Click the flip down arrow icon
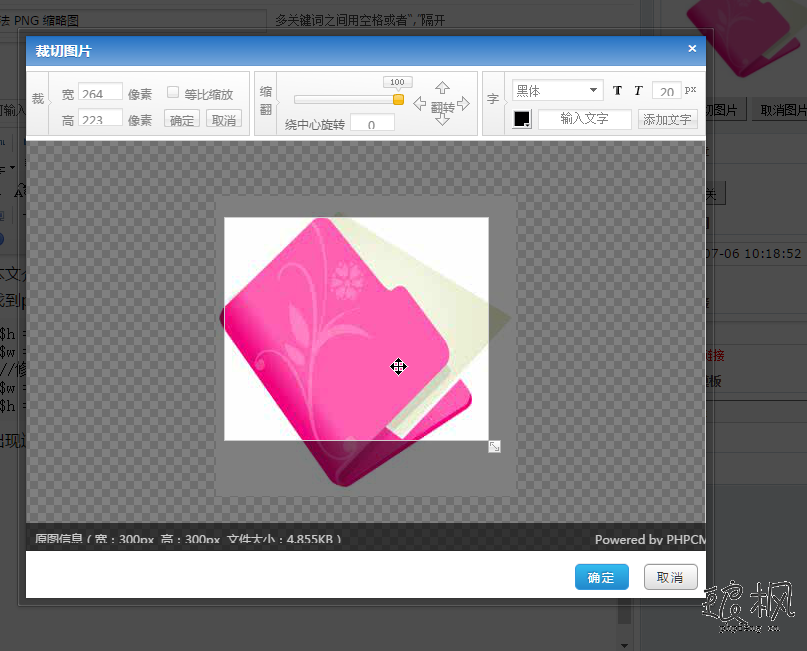 pos(442,120)
